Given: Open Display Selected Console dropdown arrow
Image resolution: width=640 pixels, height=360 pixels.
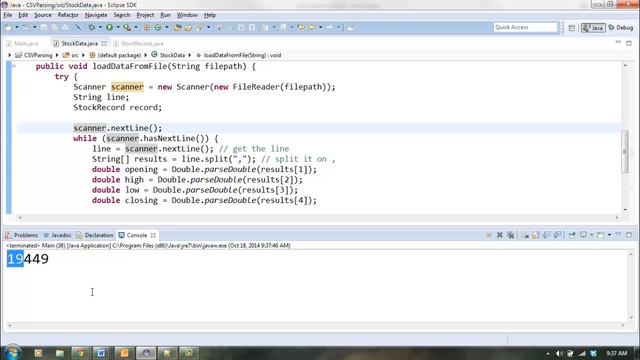Looking at the screenshot, I should click(591, 235).
